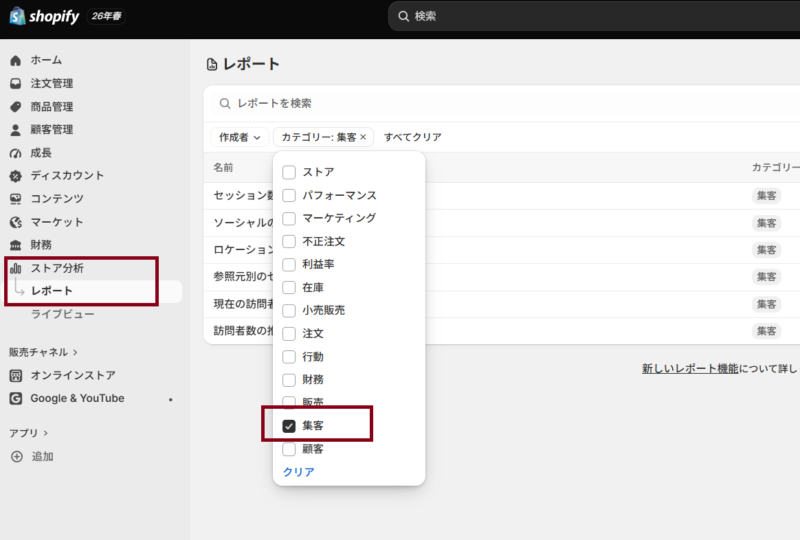Open Google & YouTube sales channel
The width and height of the screenshot is (800, 540).
tap(77, 399)
